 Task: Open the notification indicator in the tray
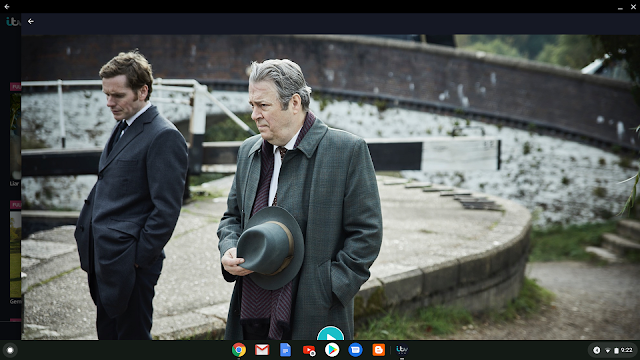596,350
